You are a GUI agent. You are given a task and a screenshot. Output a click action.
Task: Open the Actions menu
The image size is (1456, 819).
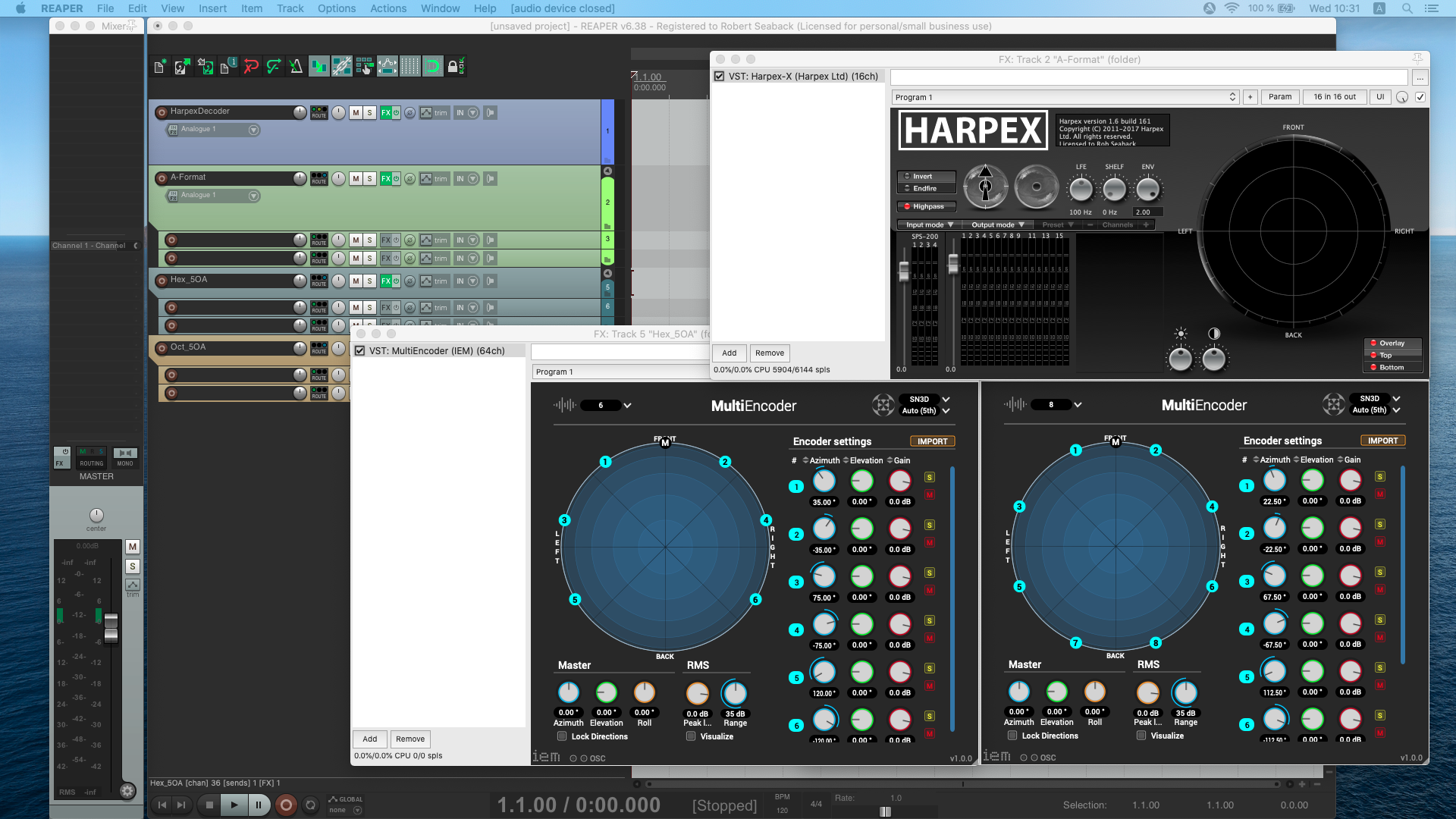[388, 8]
